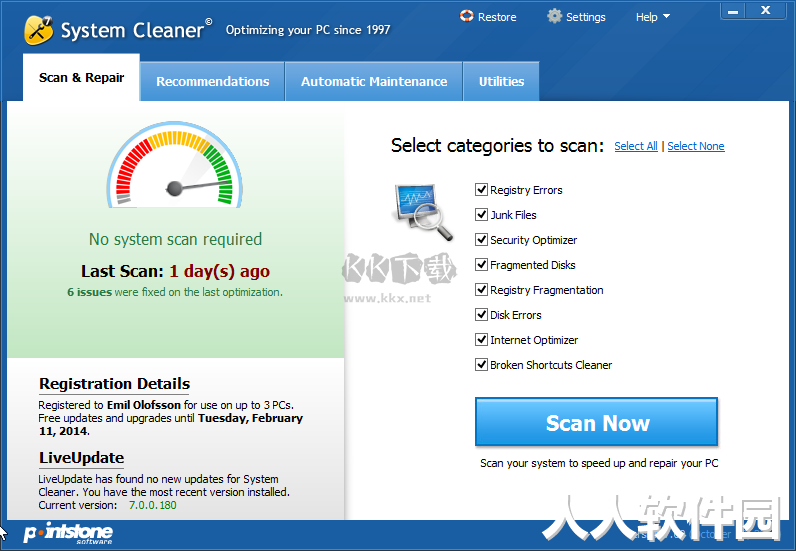Uncheck Broken Shortcuts Cleaner

[x=481, y=365]
